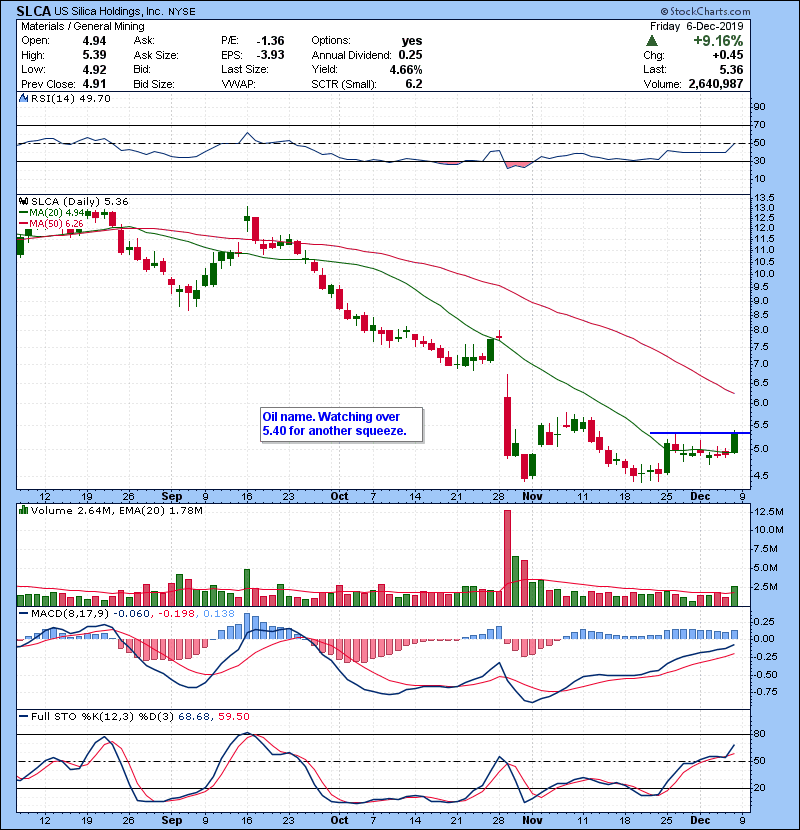Click the 'MA(20) 4.94' legend text

coord(57,213)
